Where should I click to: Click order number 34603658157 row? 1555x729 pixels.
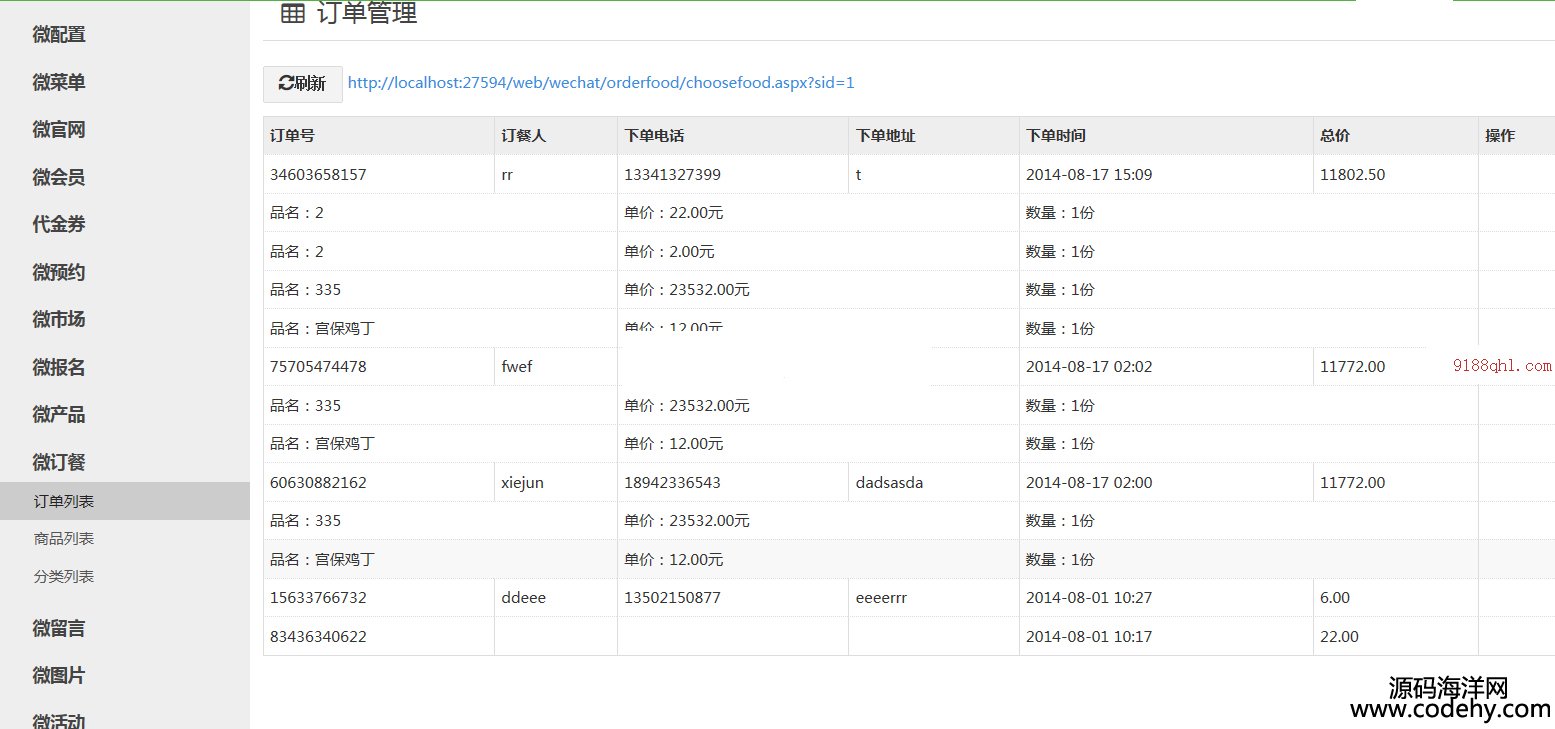pyautogui.click(x=318, y=175)
